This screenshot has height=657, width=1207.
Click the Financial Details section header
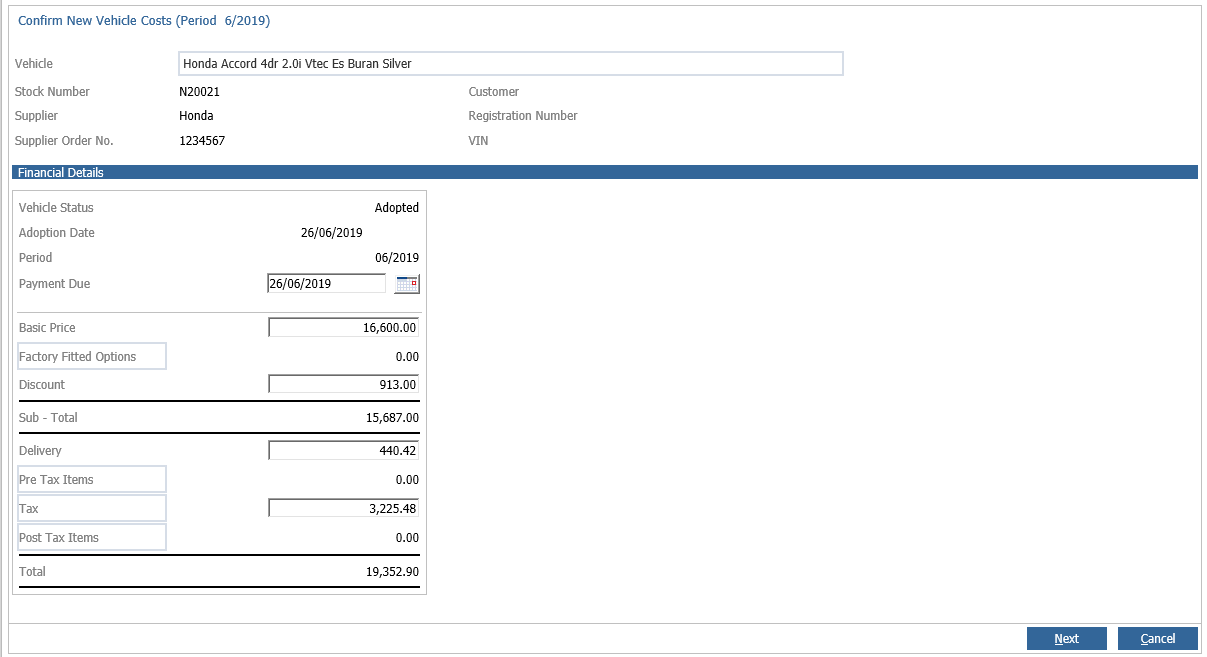click(x=604, y=172)
